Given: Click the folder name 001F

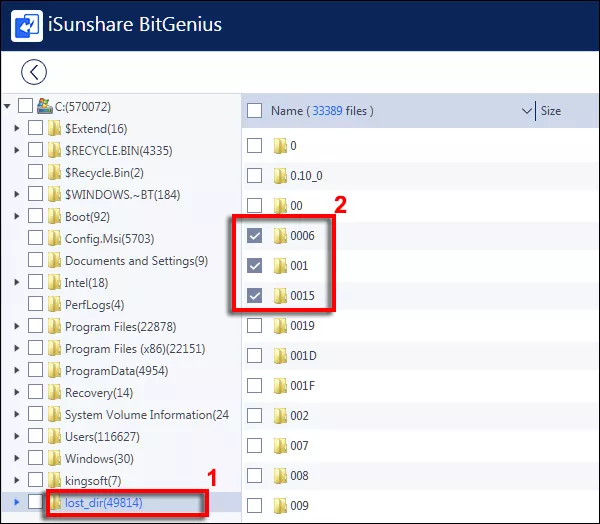Looking at the screenshot, I should [x=302, y=386].
